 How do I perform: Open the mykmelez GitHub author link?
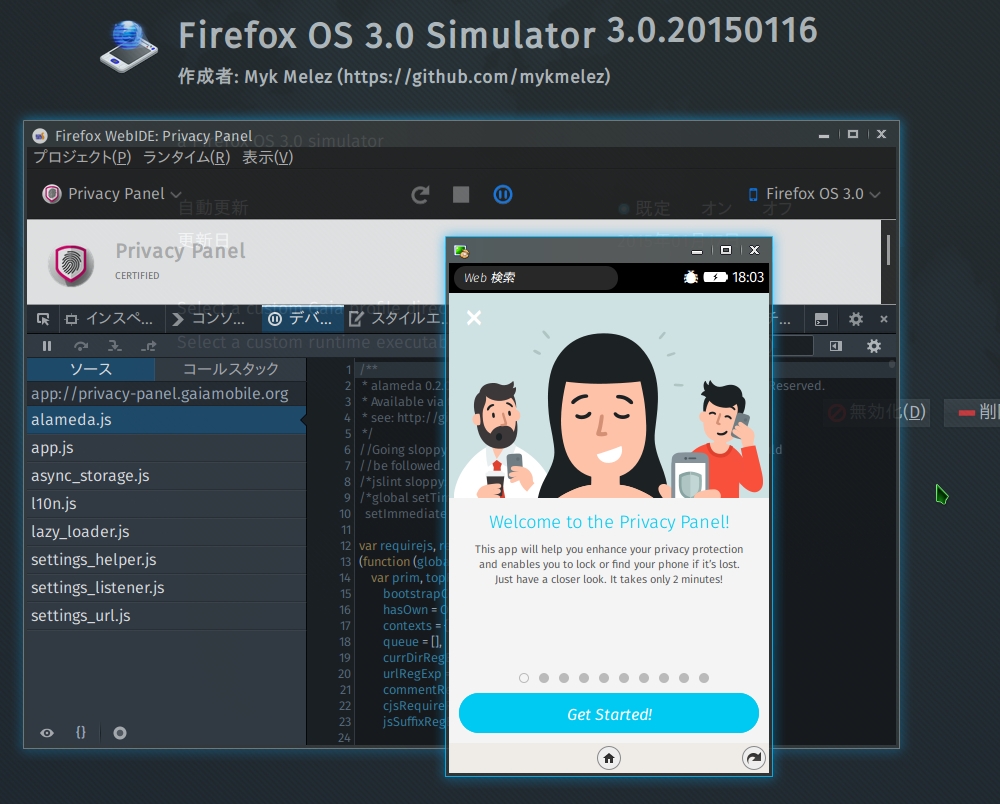pyautogui.click(x=474, y=77)
